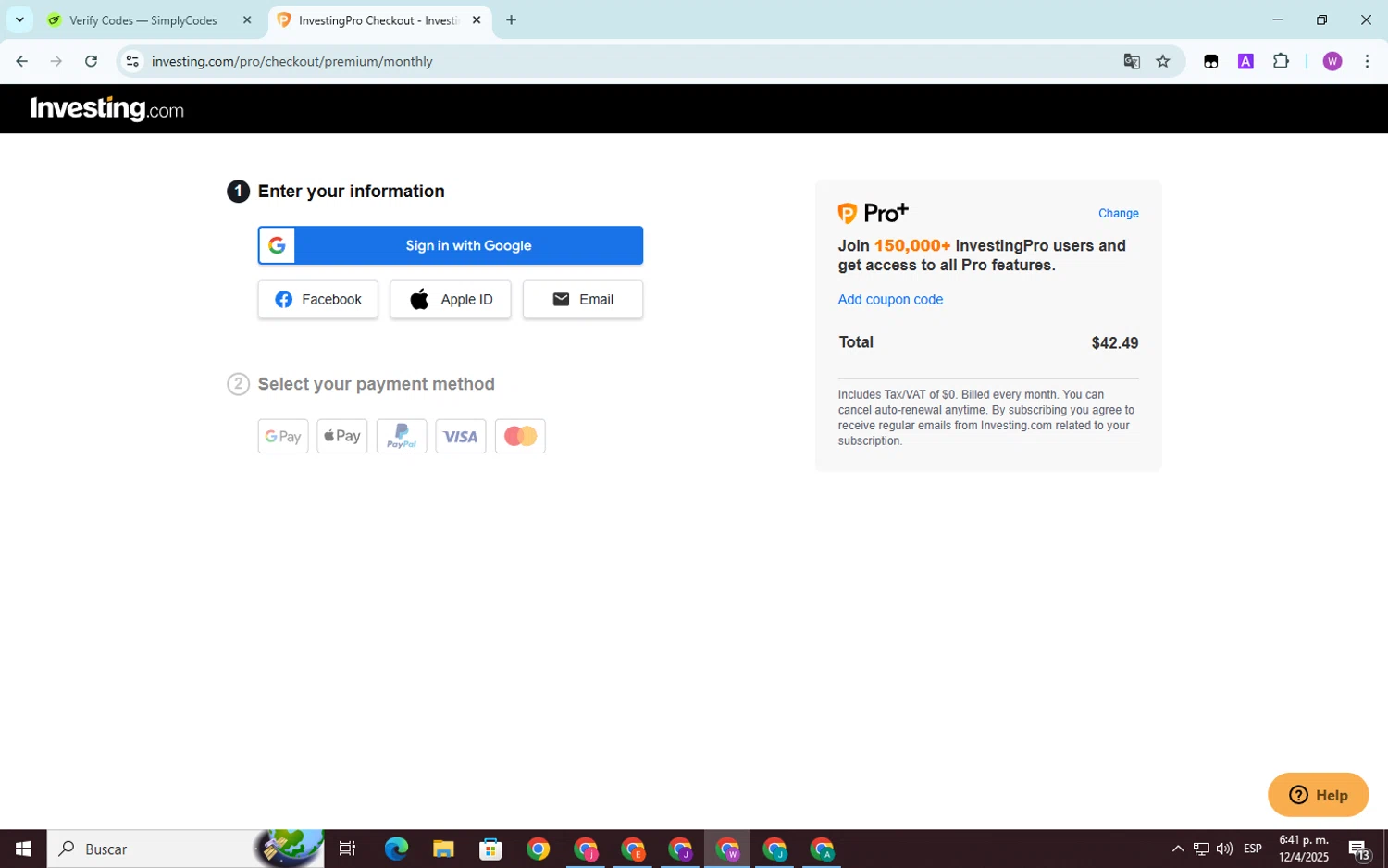The image size is (1388, 868).
Task: Close the InvestingPro Checkout tab
Action: click(x=477, y=20)
